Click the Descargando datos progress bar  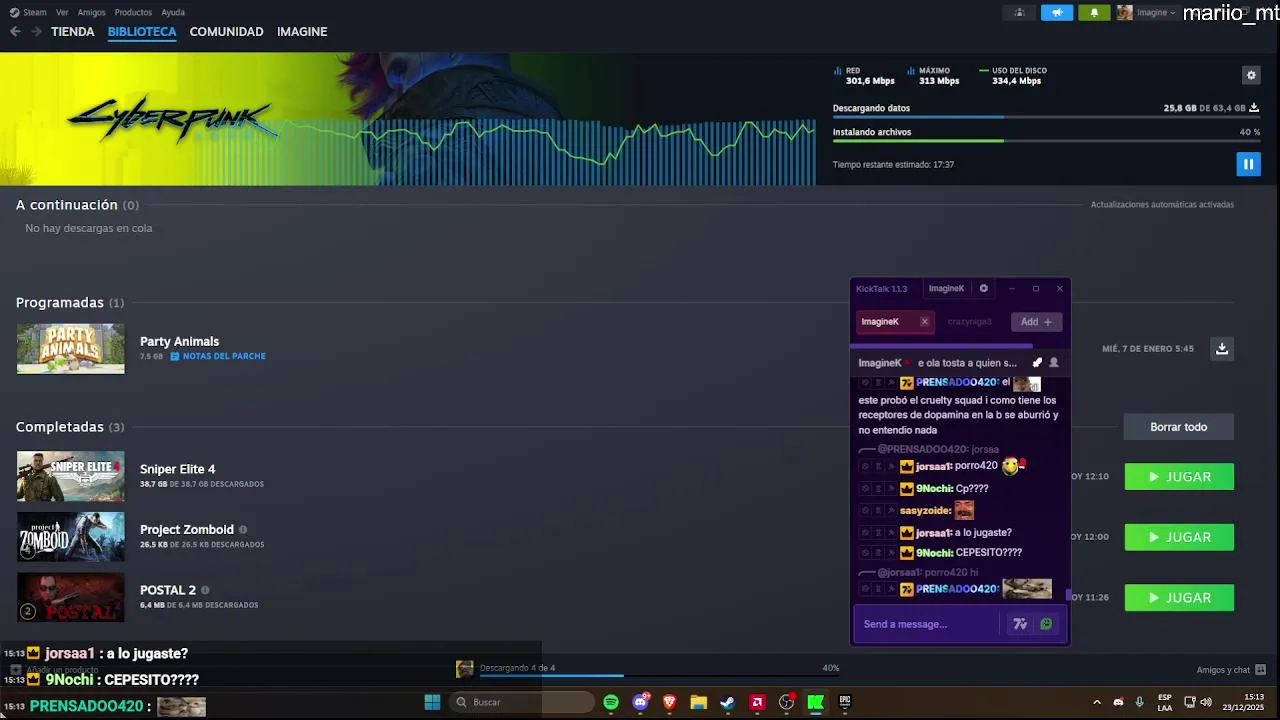pos(1046,117)
